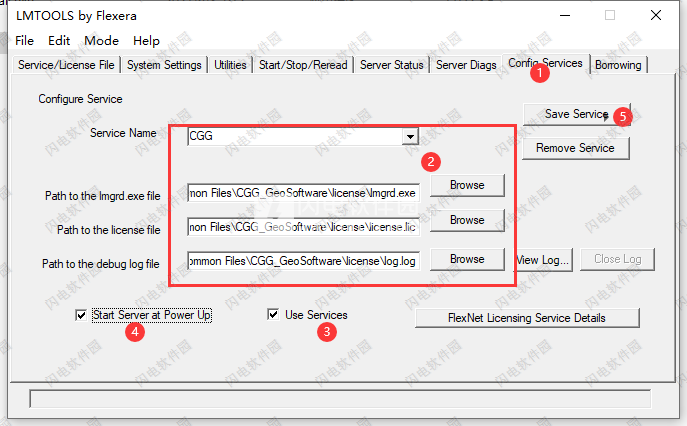Switch to the Service/License File tab
Screen dimensions: 687x426
(x=67, y=65)
